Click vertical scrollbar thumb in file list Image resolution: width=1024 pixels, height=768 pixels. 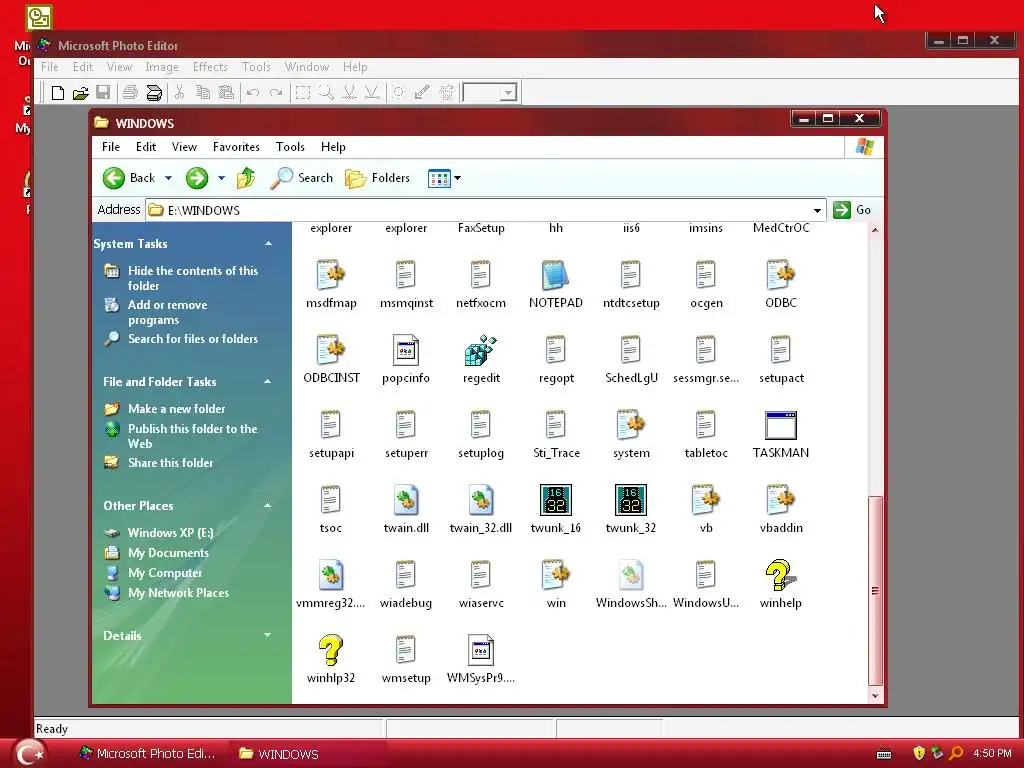(875, 590)
